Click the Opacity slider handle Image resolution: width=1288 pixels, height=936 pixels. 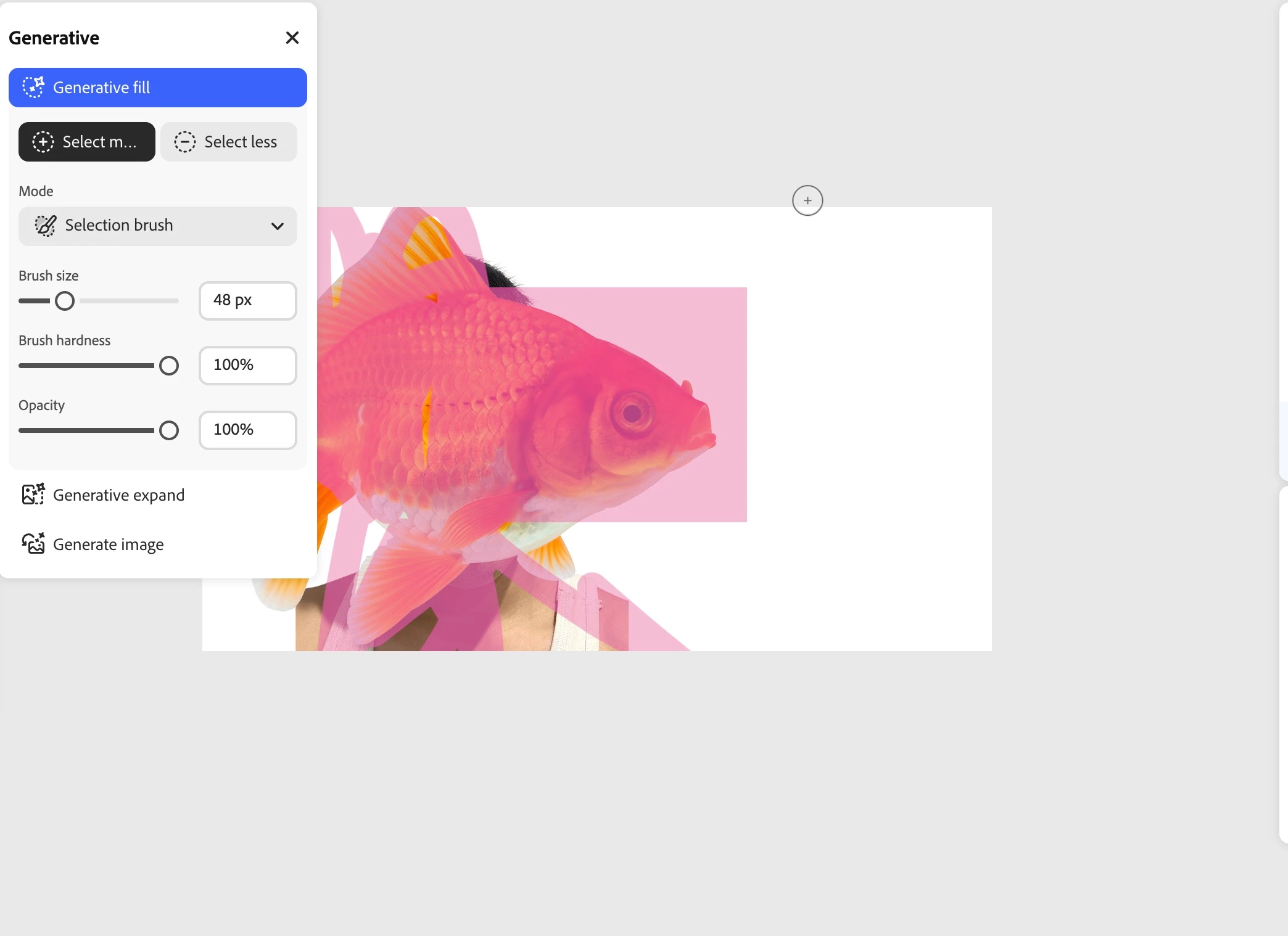[x=169, y=430]
